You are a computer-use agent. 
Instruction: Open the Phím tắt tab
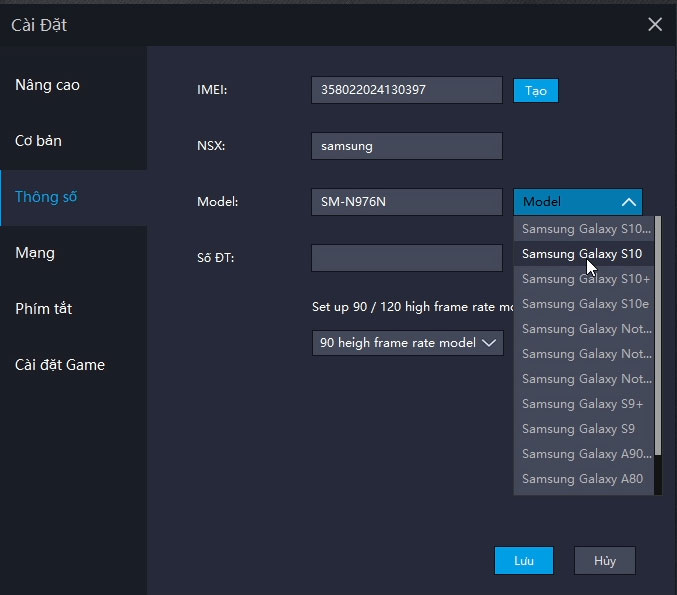point(44,309)
